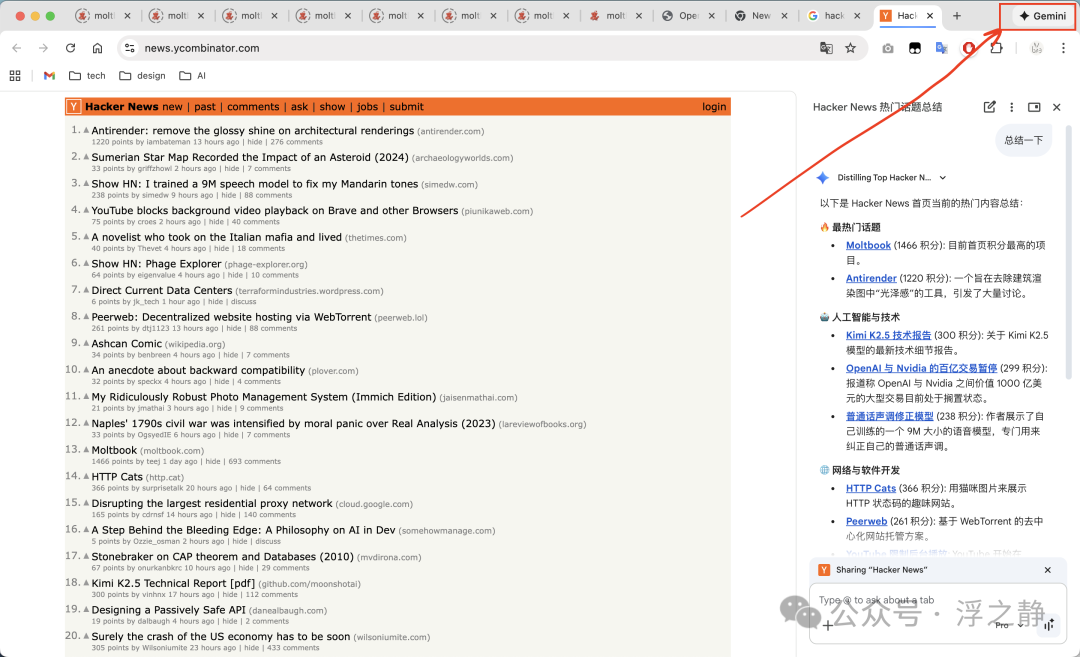Focus the "Type @ to ask about a tab" field
The width and height of the screenshot is (1080, 657).
pos(937,601)
